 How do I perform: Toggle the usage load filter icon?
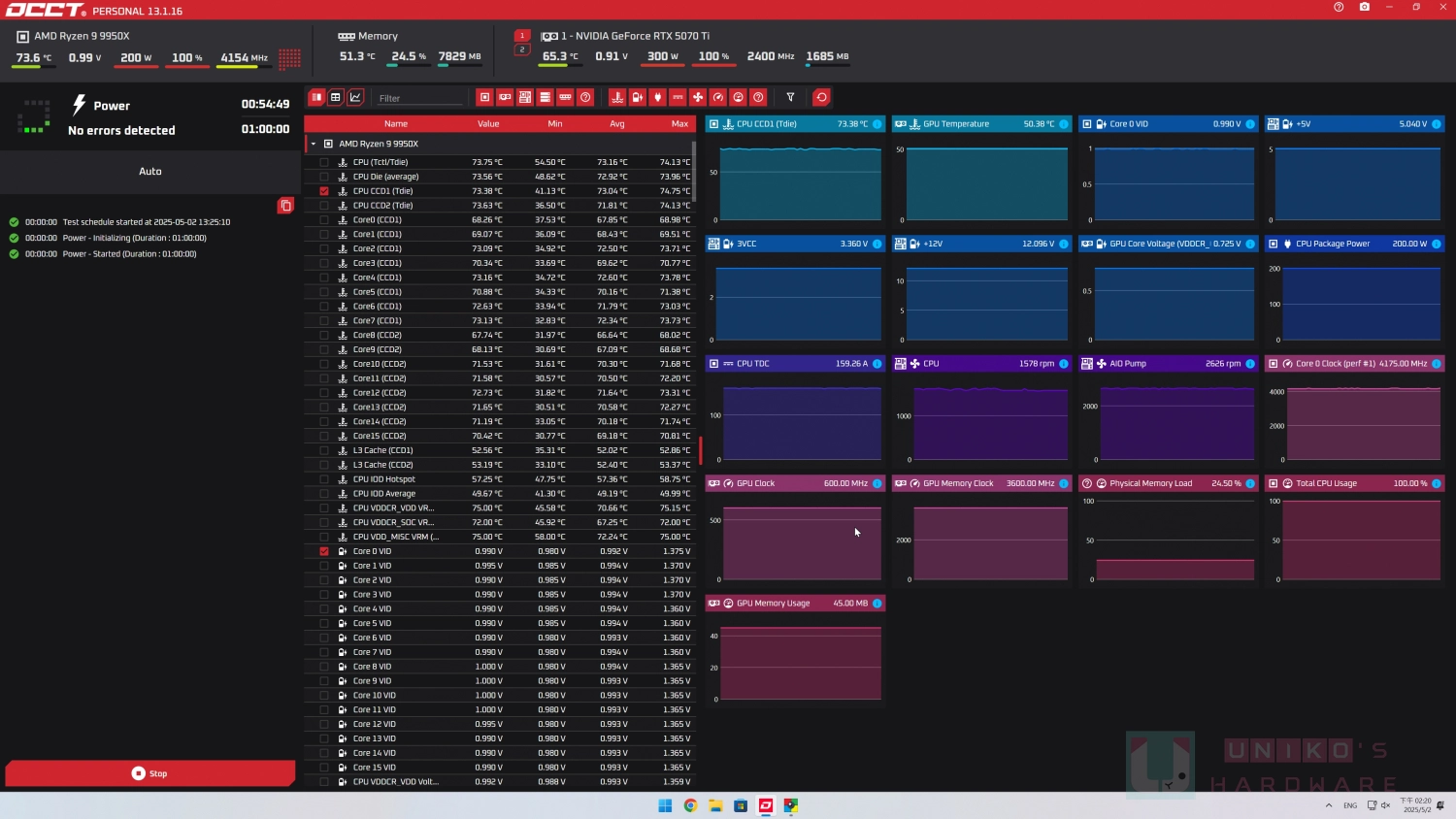739,97
